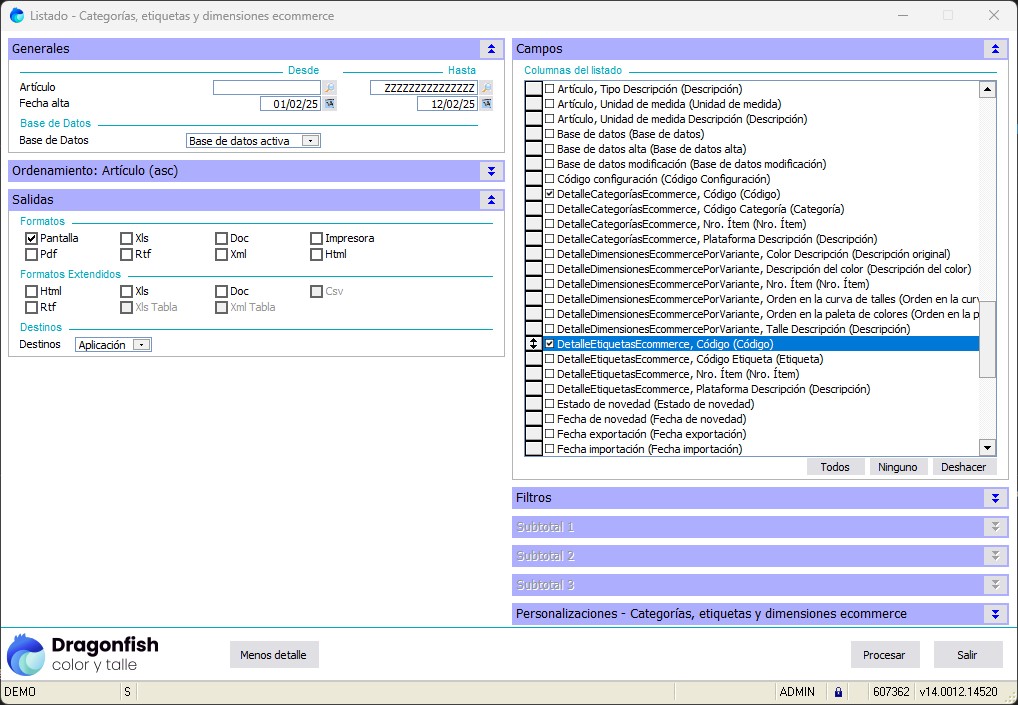This screenshot has width=1018, height=705.
Task: Click the Todos button to select all columns
Action: [x=835, y=467]
